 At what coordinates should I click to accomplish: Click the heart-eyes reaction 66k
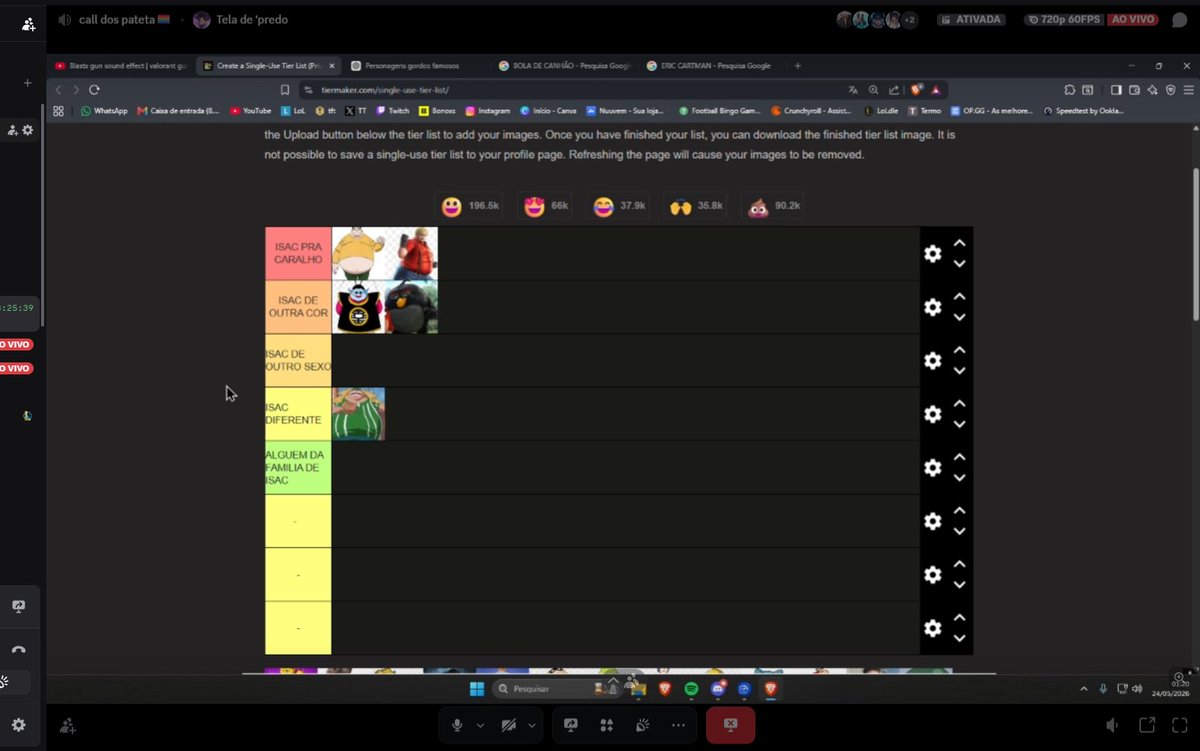click(x=546, y=206)
